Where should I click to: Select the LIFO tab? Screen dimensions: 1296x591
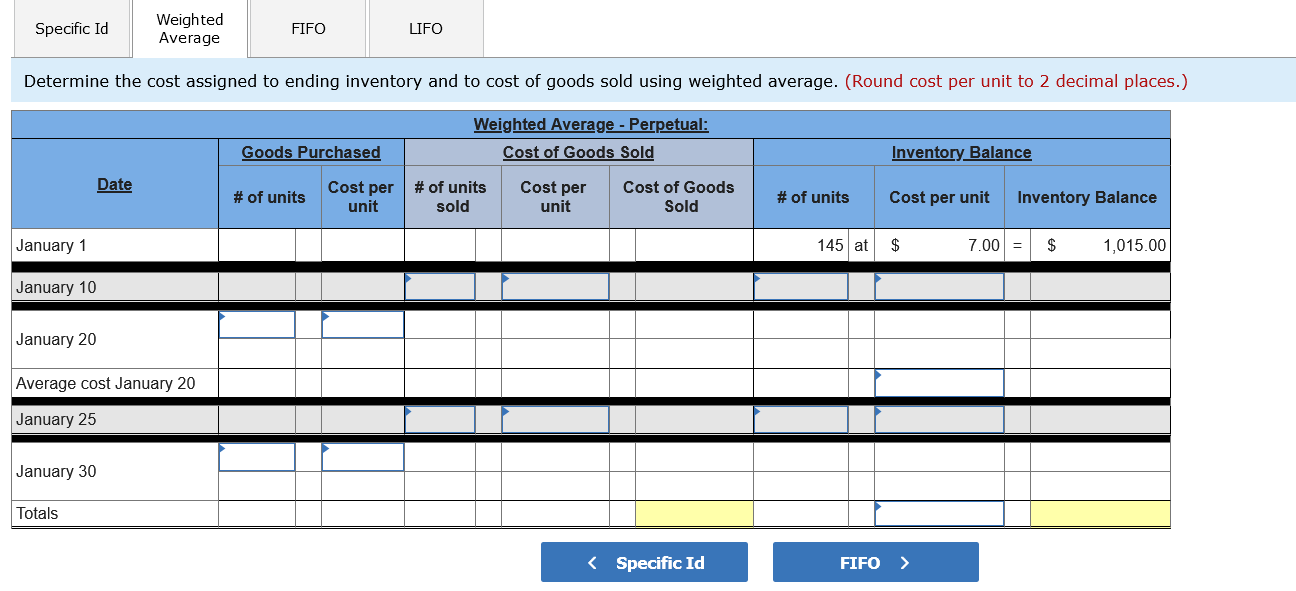tap(426, 29)
